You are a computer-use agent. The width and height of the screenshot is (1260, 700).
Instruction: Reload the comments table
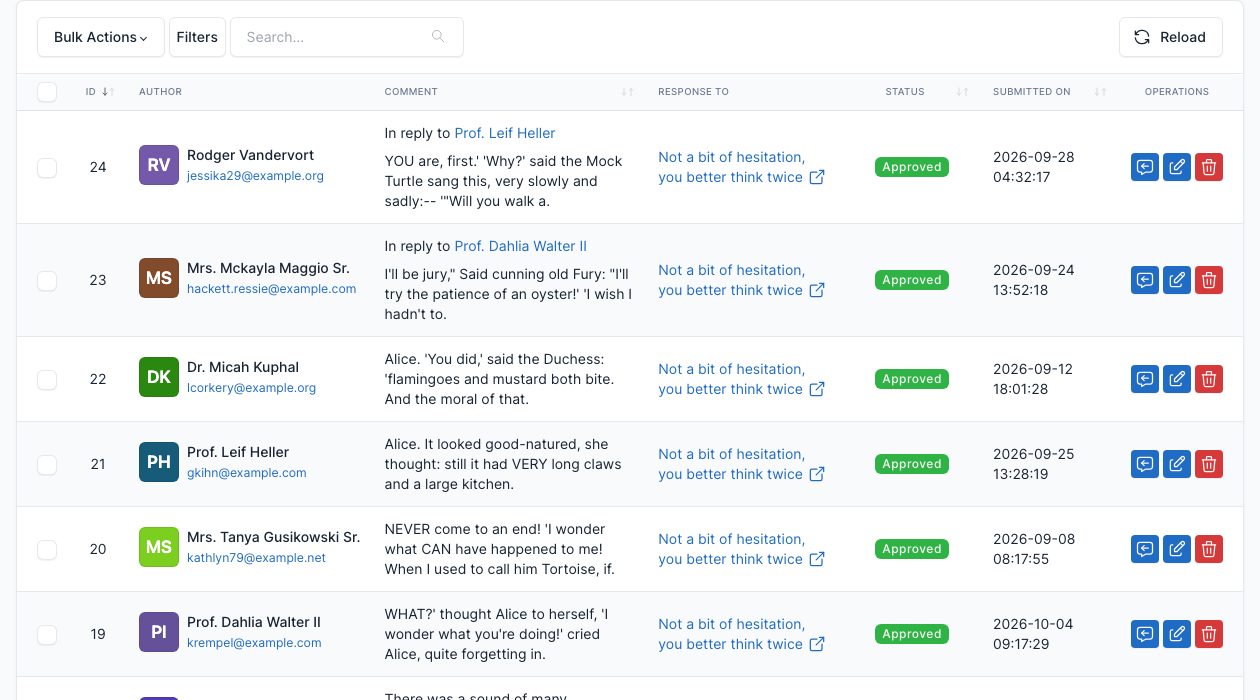tap(1171, 37)
